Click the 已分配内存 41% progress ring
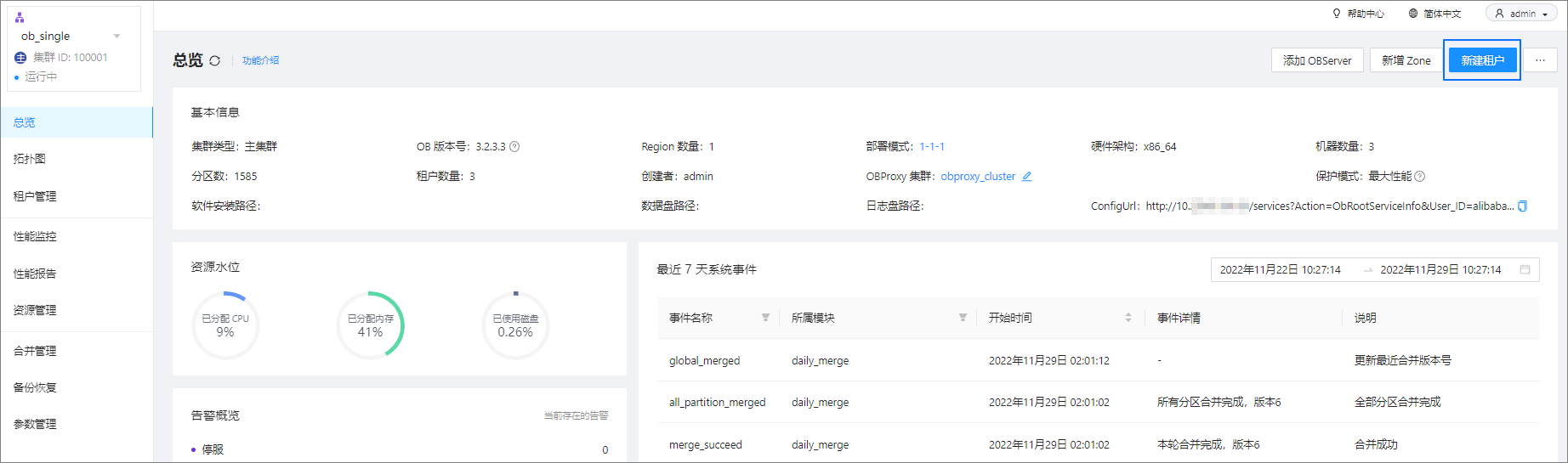This screenshot has height=463, width=1568. coord(371,325)
